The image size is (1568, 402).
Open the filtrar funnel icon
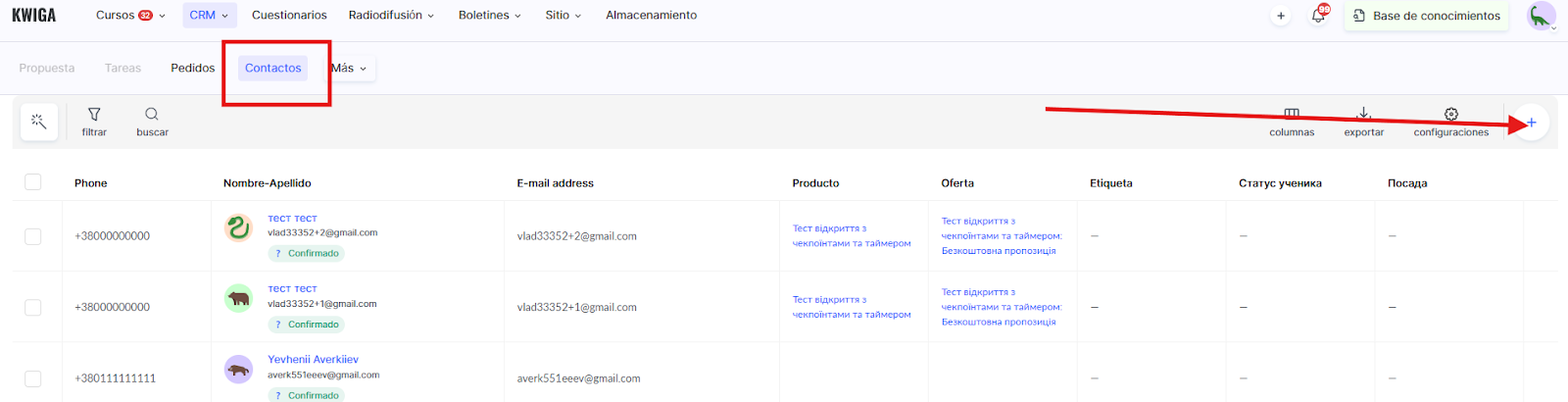(x=94, y=115)
